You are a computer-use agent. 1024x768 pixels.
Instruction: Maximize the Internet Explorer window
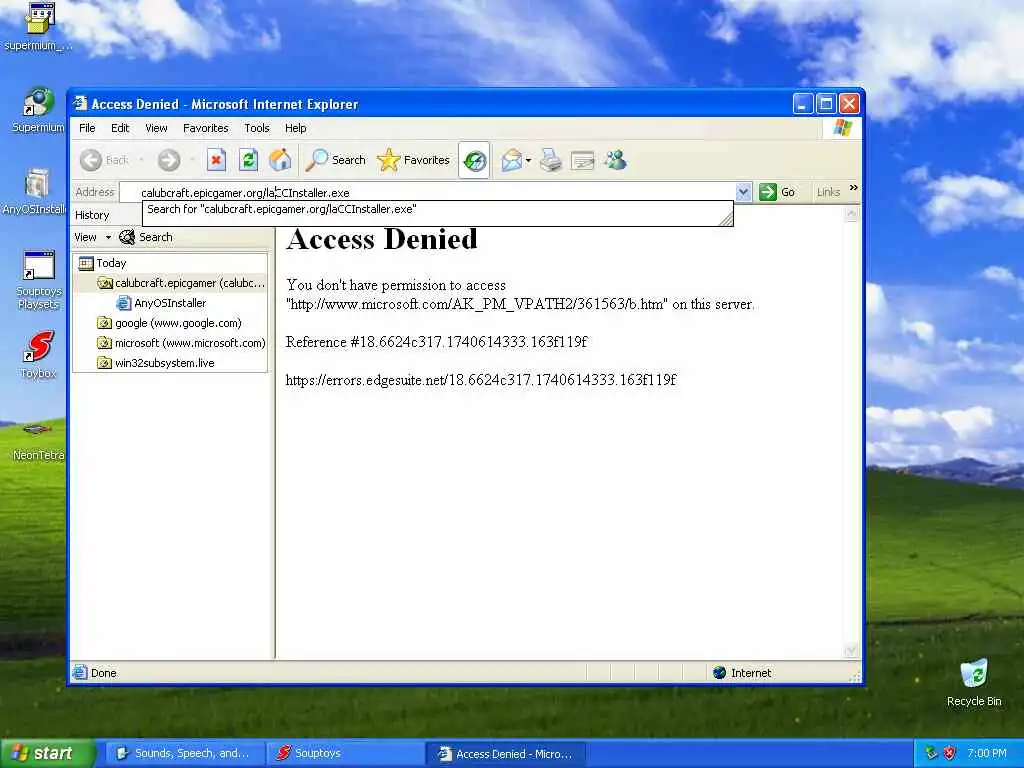[x=826, y=103]
